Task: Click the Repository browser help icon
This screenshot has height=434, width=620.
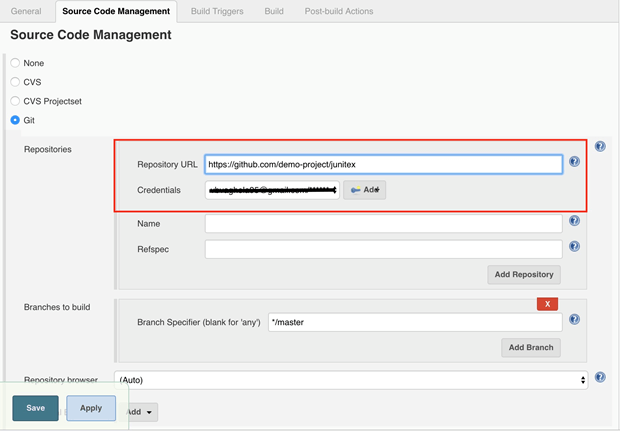Action: point(600,377)
